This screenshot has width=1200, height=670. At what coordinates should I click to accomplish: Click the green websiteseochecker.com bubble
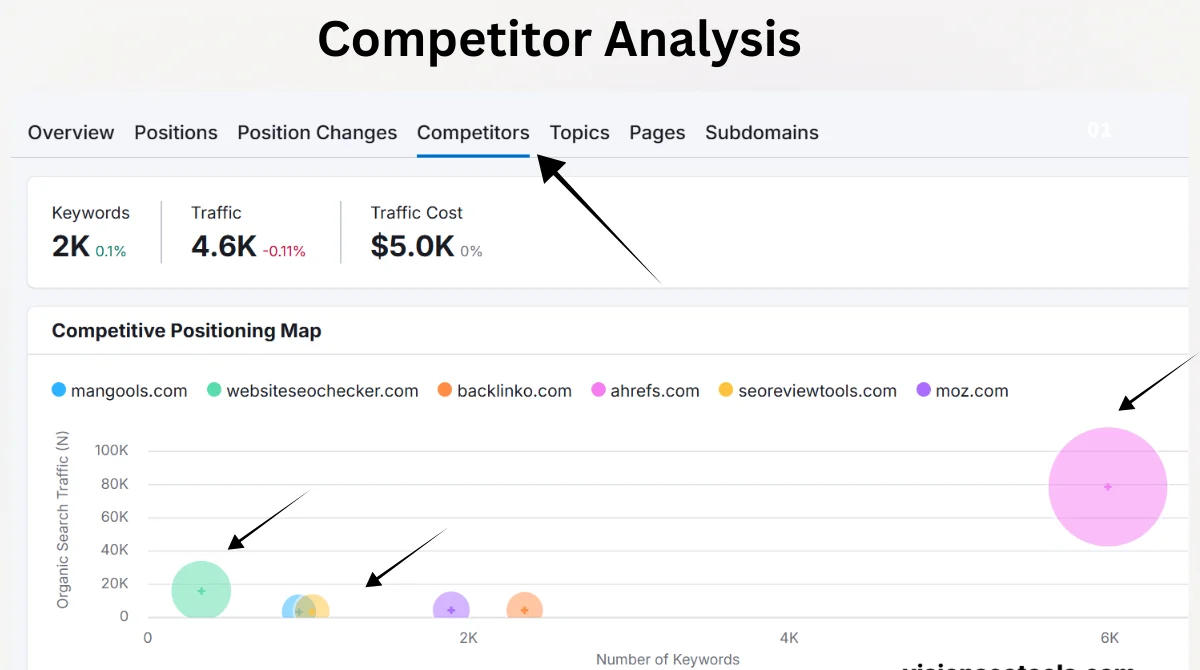[201, 591]
